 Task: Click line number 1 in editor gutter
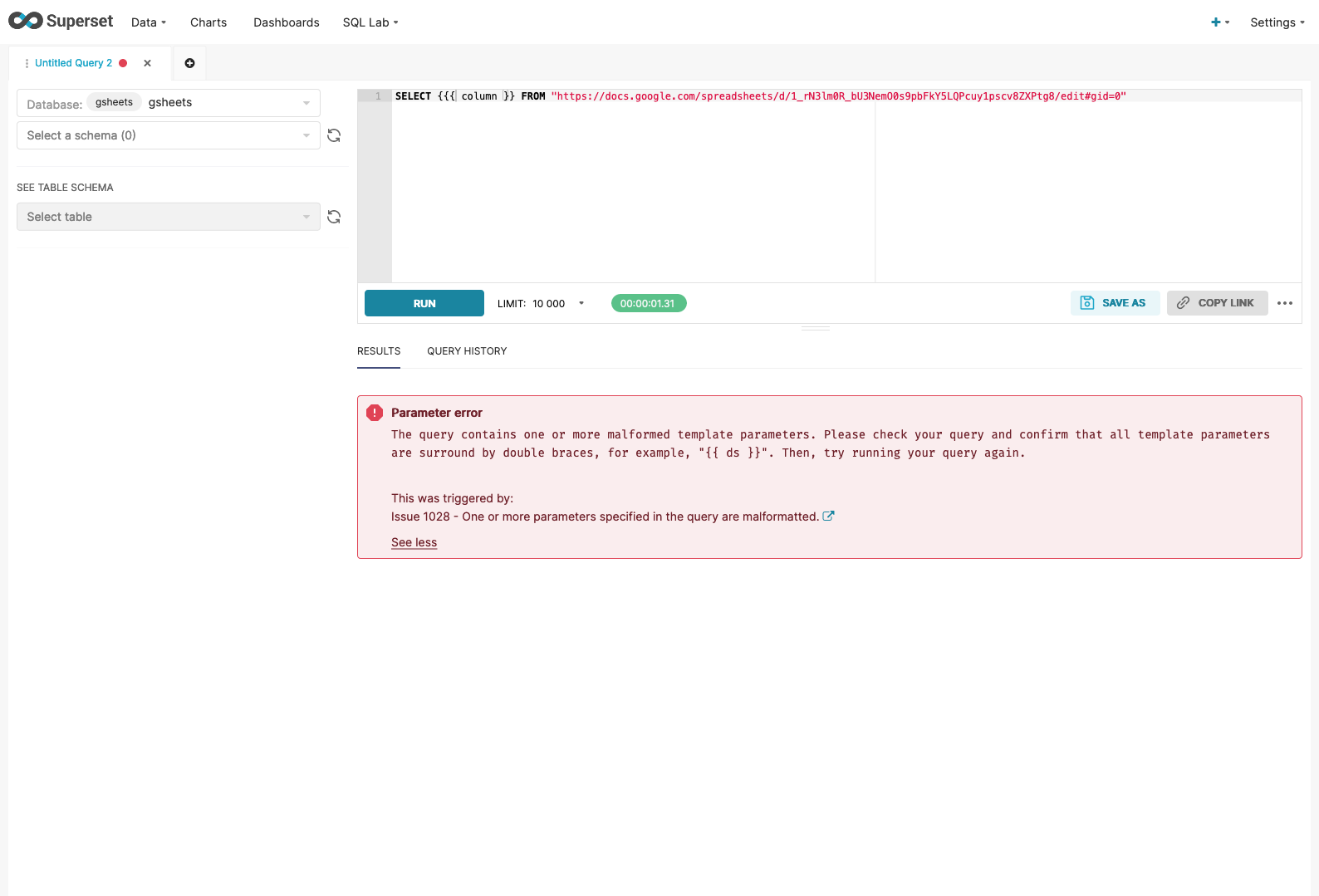pos(378,96)
